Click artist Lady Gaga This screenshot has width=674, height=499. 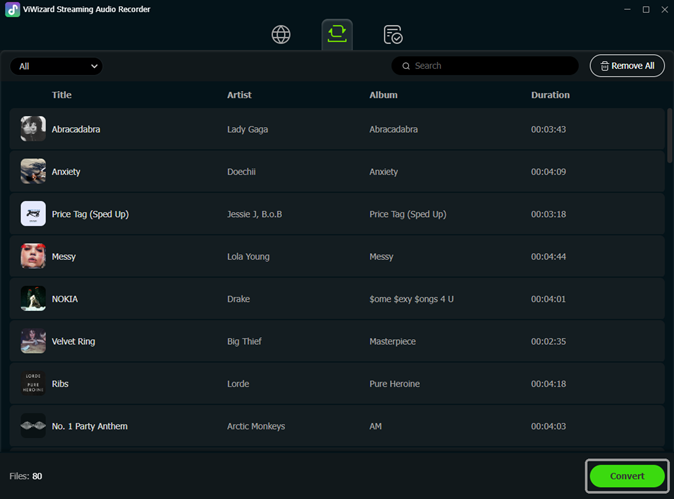click(248, 129)
